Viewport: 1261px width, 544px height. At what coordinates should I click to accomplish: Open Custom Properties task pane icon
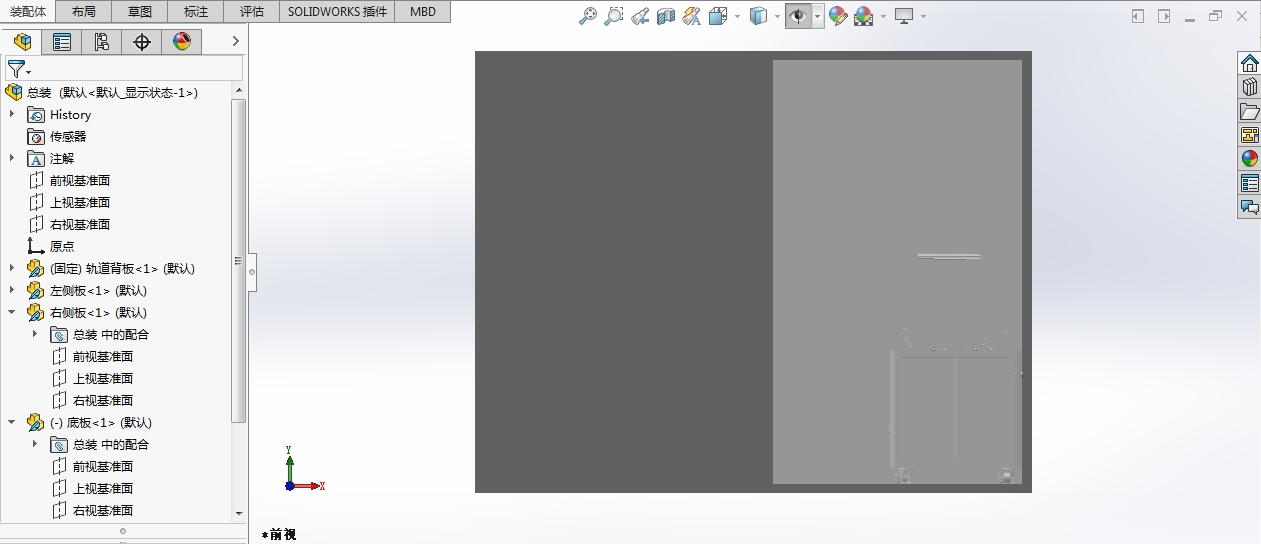point(1249,184)
